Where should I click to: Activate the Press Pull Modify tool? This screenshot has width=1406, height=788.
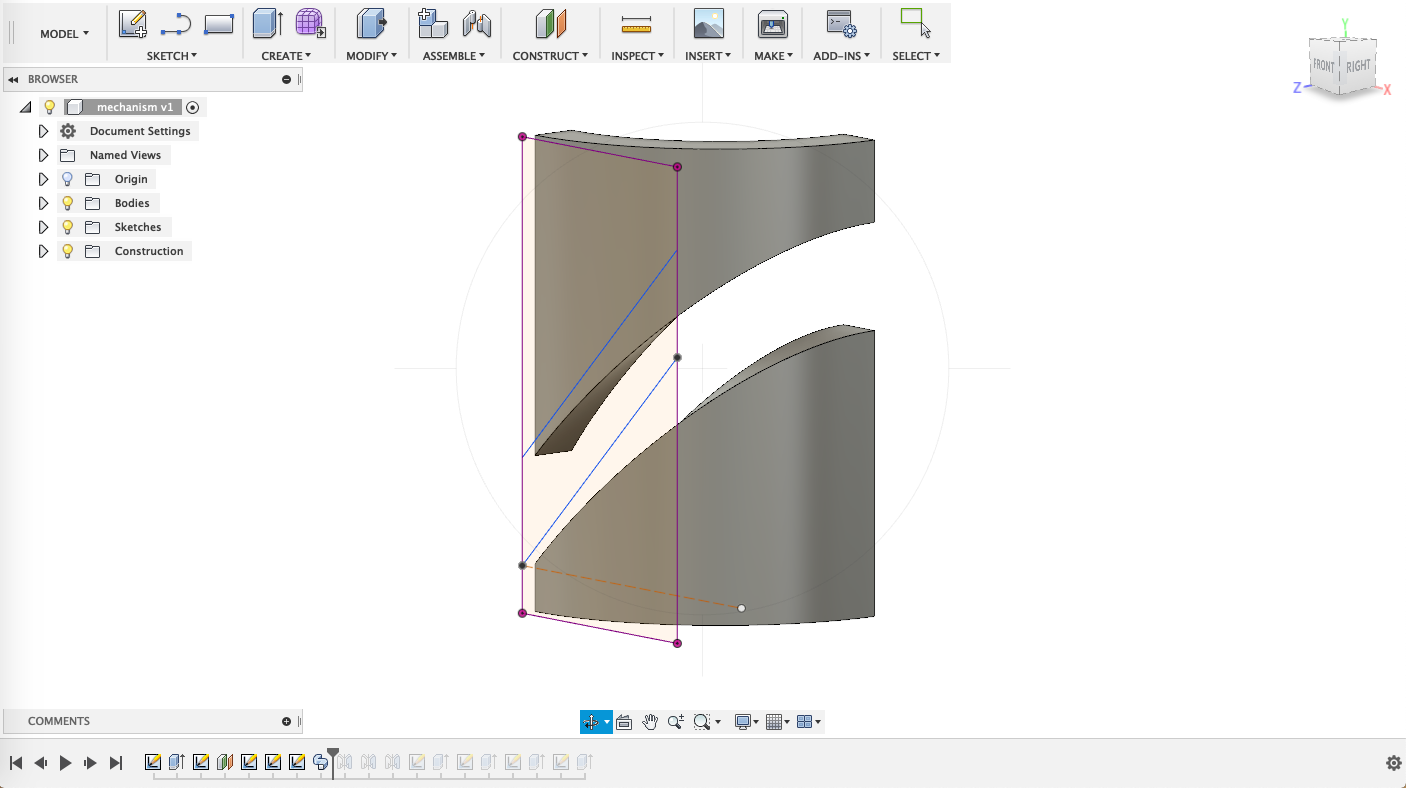[371, 22]
